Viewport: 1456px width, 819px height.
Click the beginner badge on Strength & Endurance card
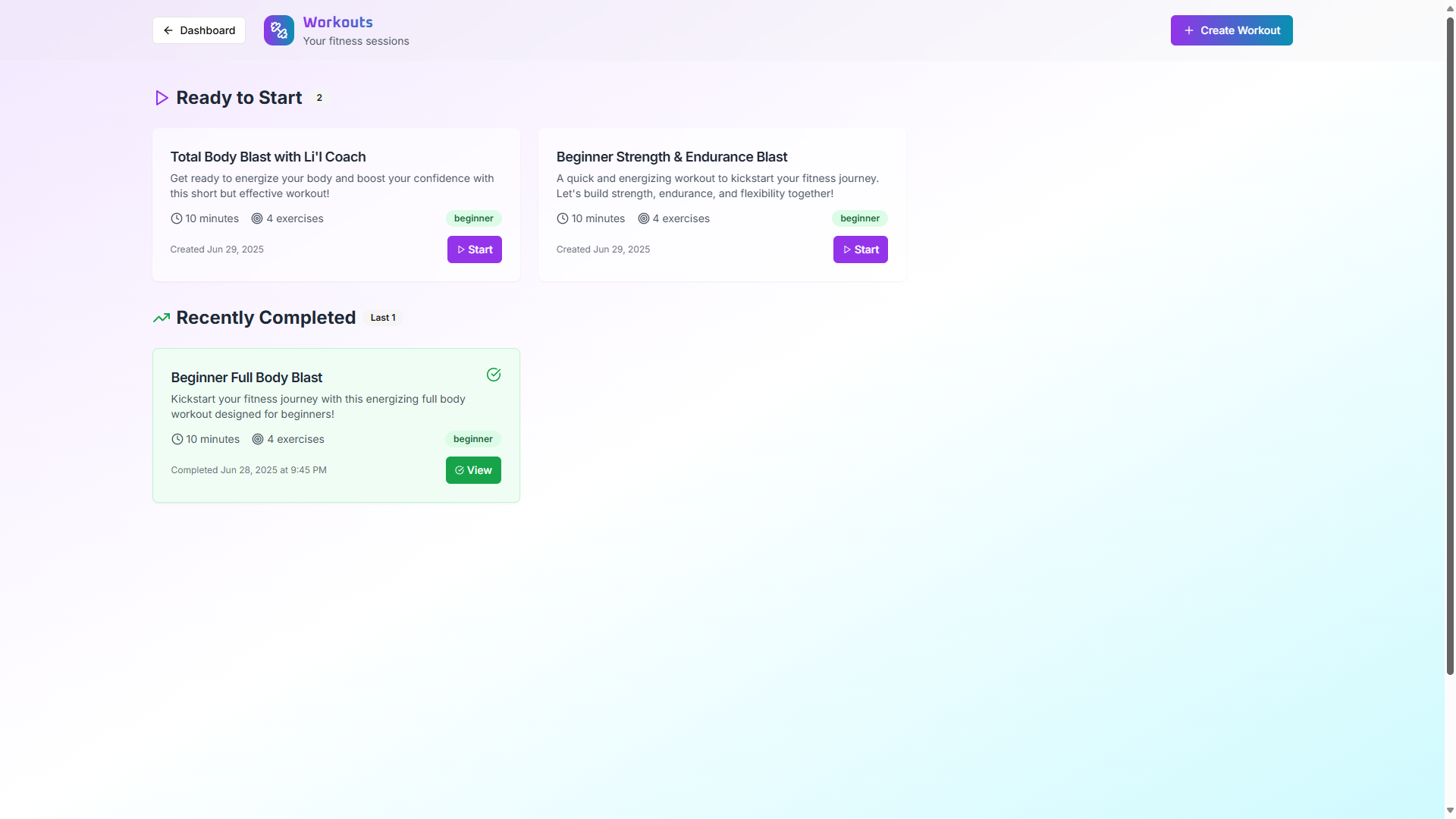pyautogui.click(x=859, y=218)
